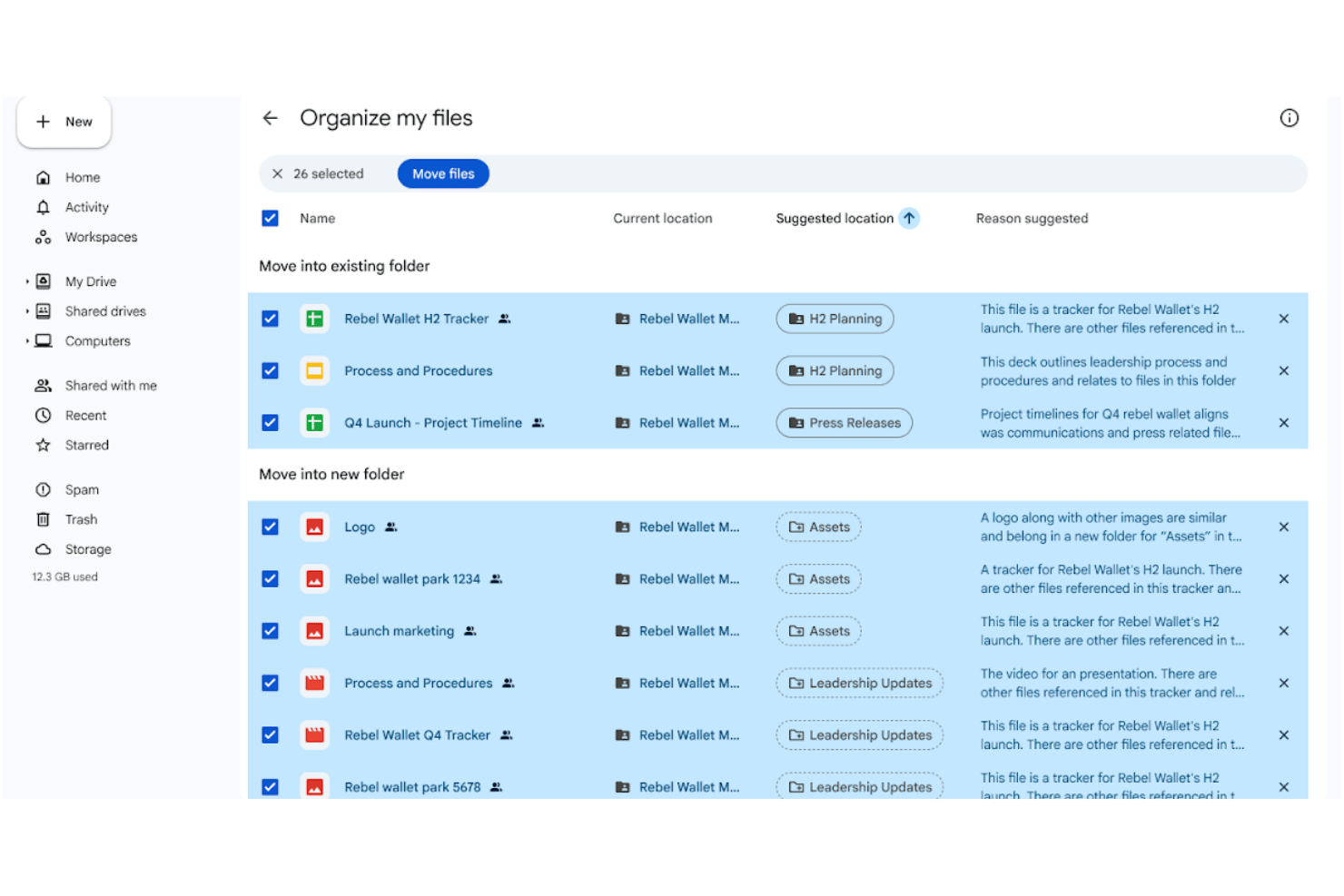Click the Move files button

pyautogui.click(x=443, y=173)
